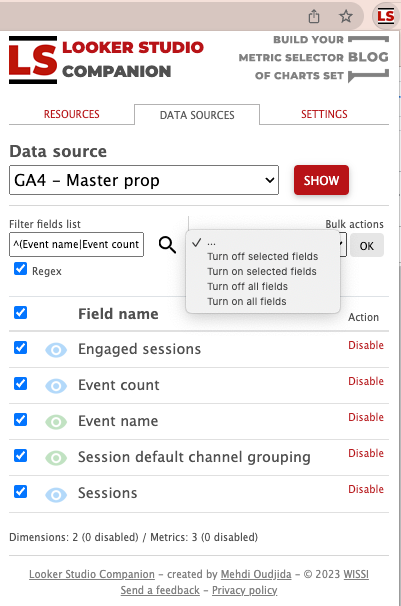This screenshot has width=401, height=606.
Task: Uncheck the Engaged sessions checkbox
Action: coord(20,347)
